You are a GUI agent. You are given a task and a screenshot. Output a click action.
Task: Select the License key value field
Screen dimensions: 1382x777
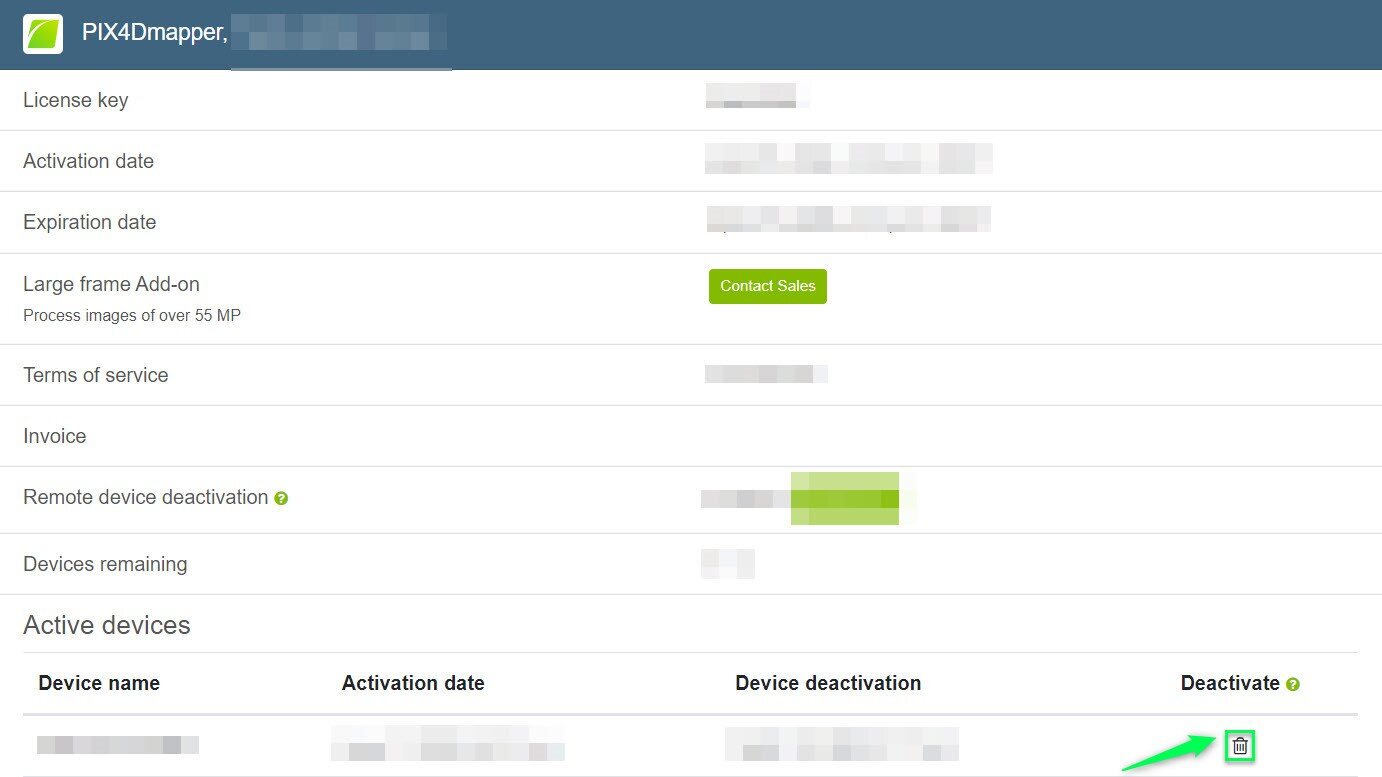(756, 96)
